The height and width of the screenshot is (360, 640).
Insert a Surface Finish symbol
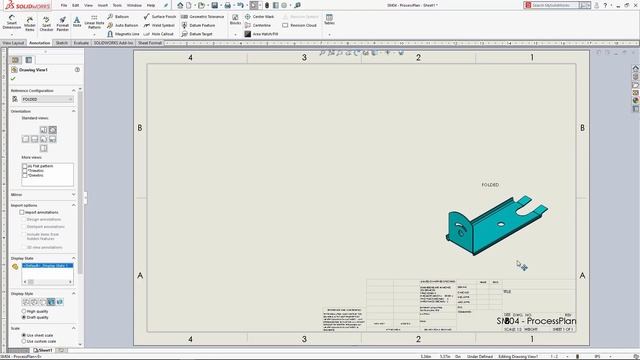[160, 16]
